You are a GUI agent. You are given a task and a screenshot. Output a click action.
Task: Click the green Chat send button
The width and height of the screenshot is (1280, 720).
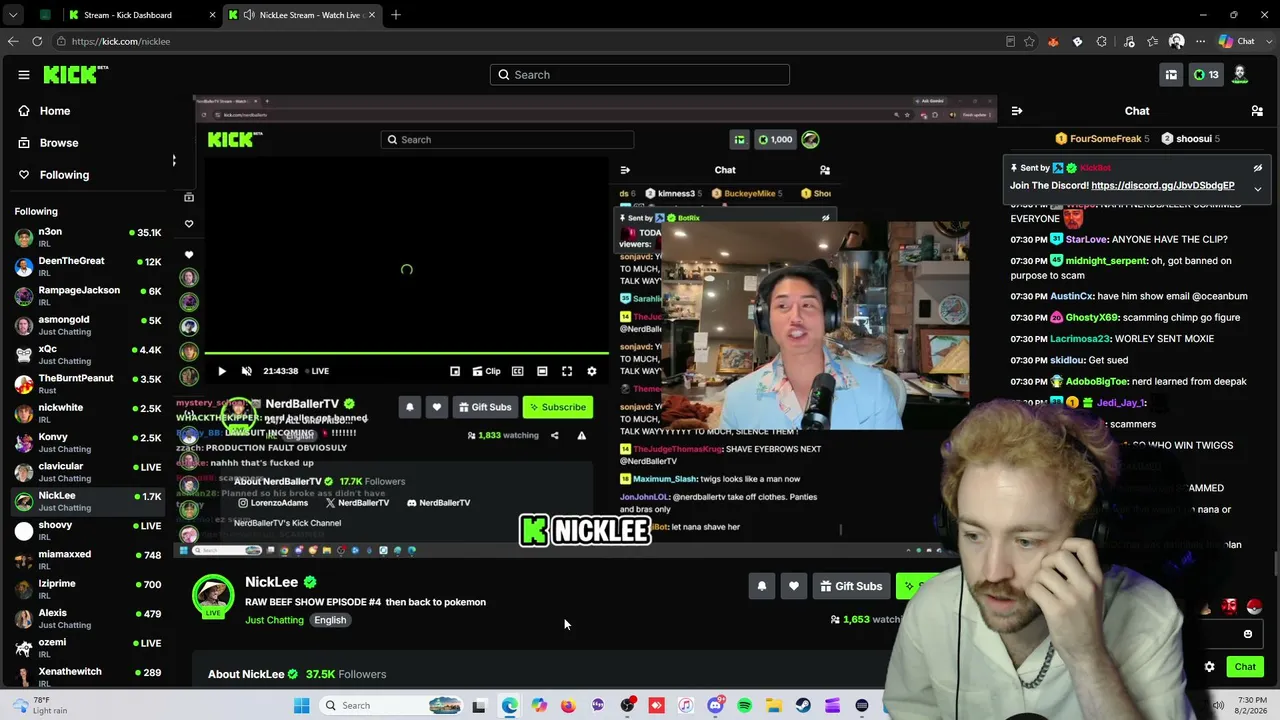pyautogui.click(x=1245, y=667)
